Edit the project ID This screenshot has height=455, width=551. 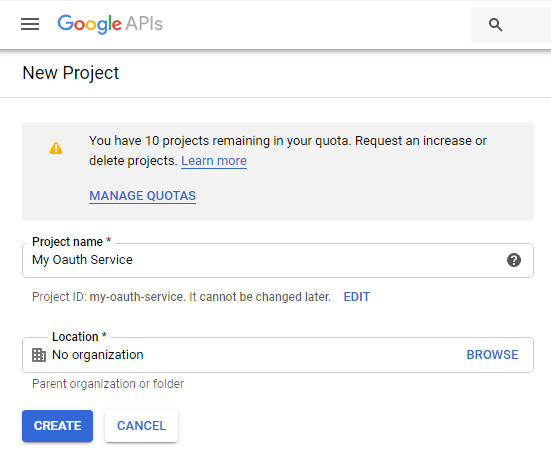tap(357, 297)
